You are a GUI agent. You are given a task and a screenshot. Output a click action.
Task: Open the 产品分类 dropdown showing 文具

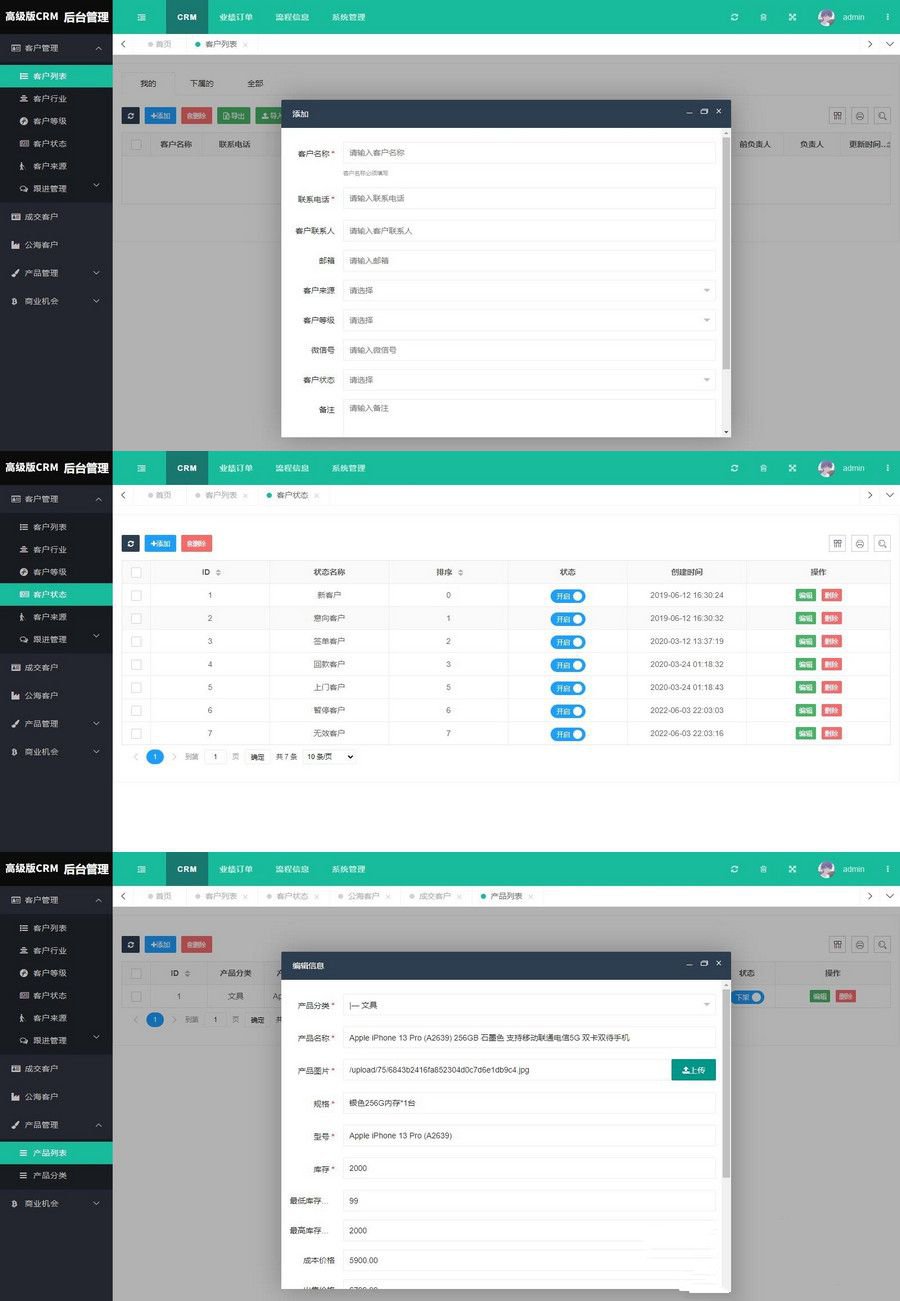point(530,1004)
